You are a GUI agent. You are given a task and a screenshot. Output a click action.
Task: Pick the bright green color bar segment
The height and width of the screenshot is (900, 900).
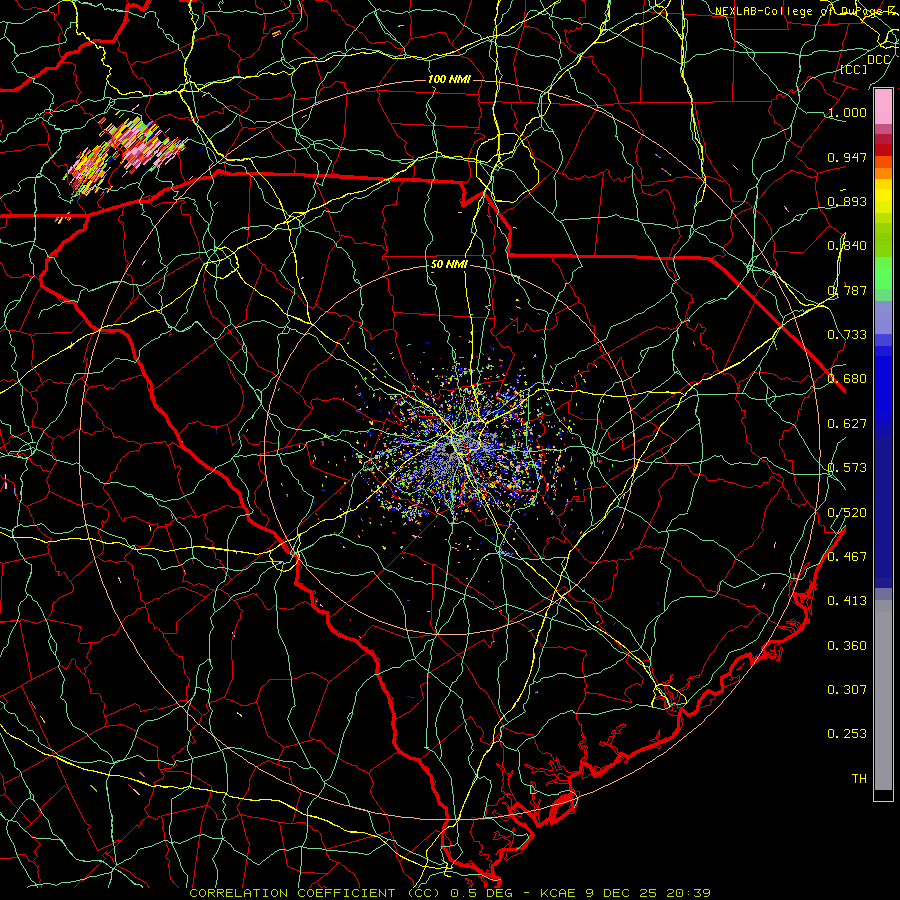click(883, 273)
